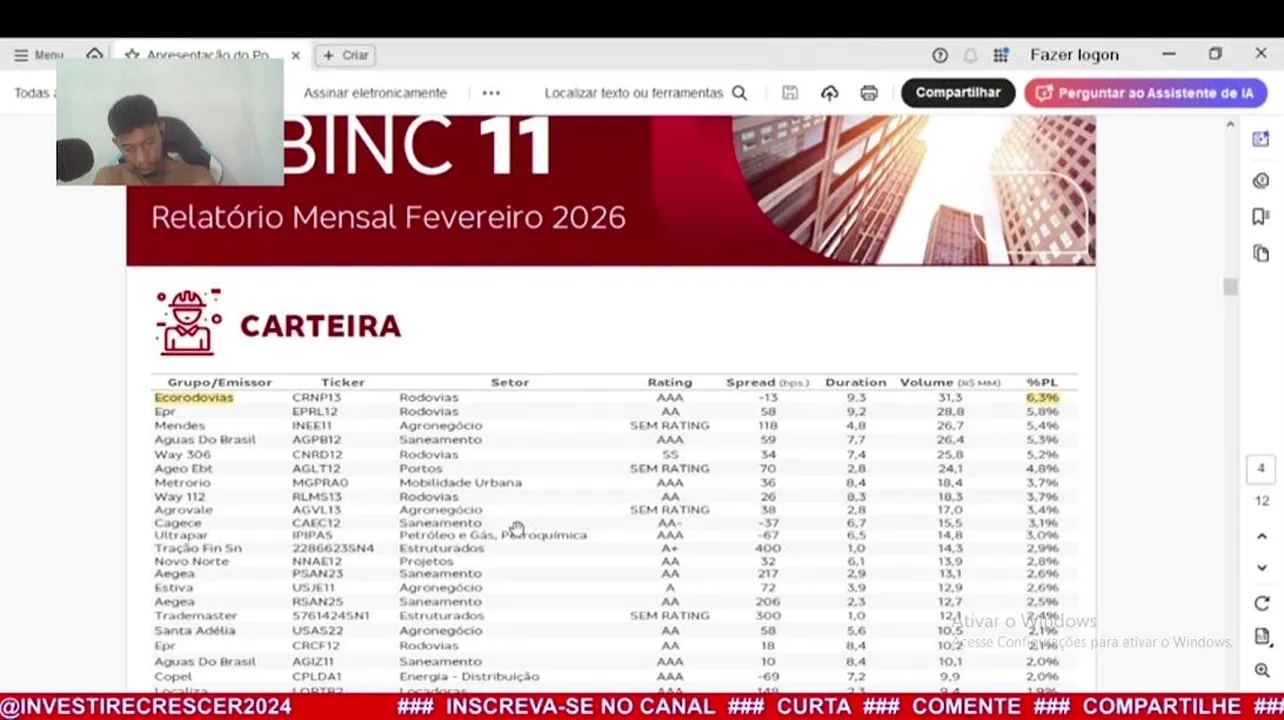Click the CRNP13 ticker cell
The width and height of the screenshot is (1284, 720).
316,398
